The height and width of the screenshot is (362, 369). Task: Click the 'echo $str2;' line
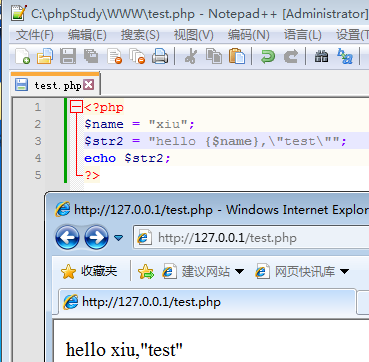(127, 158)
